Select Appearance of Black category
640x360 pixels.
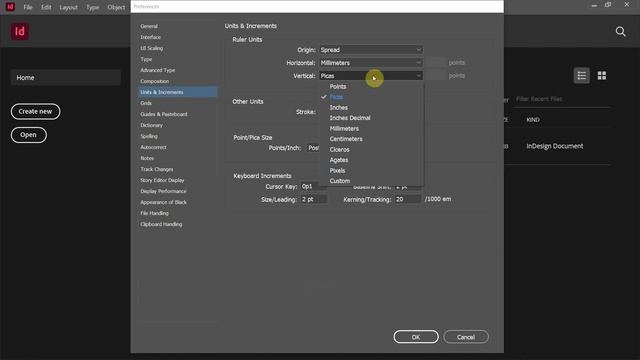163,202
